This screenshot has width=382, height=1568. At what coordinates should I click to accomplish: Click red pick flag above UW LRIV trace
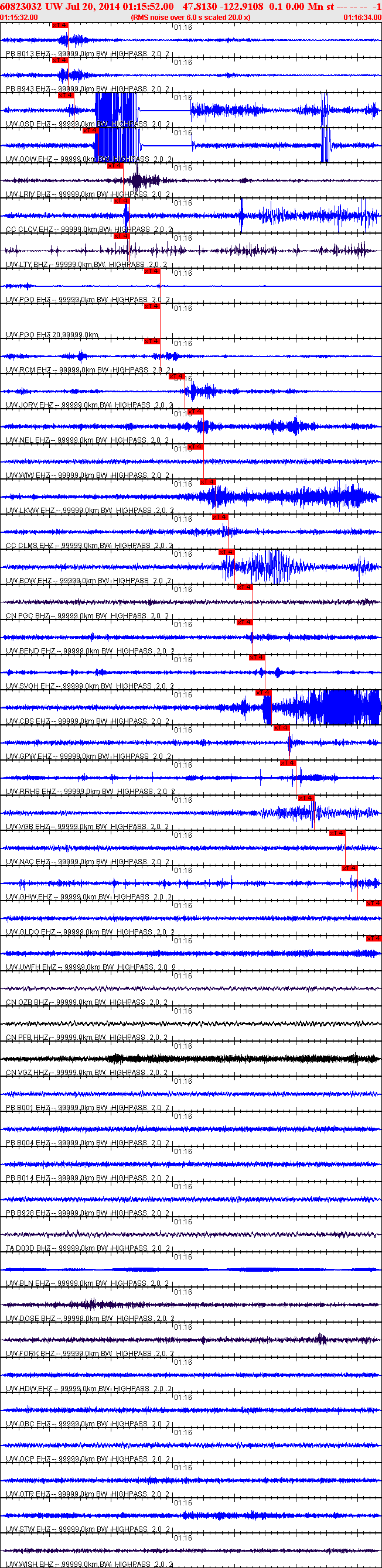[x=114, y=166]
